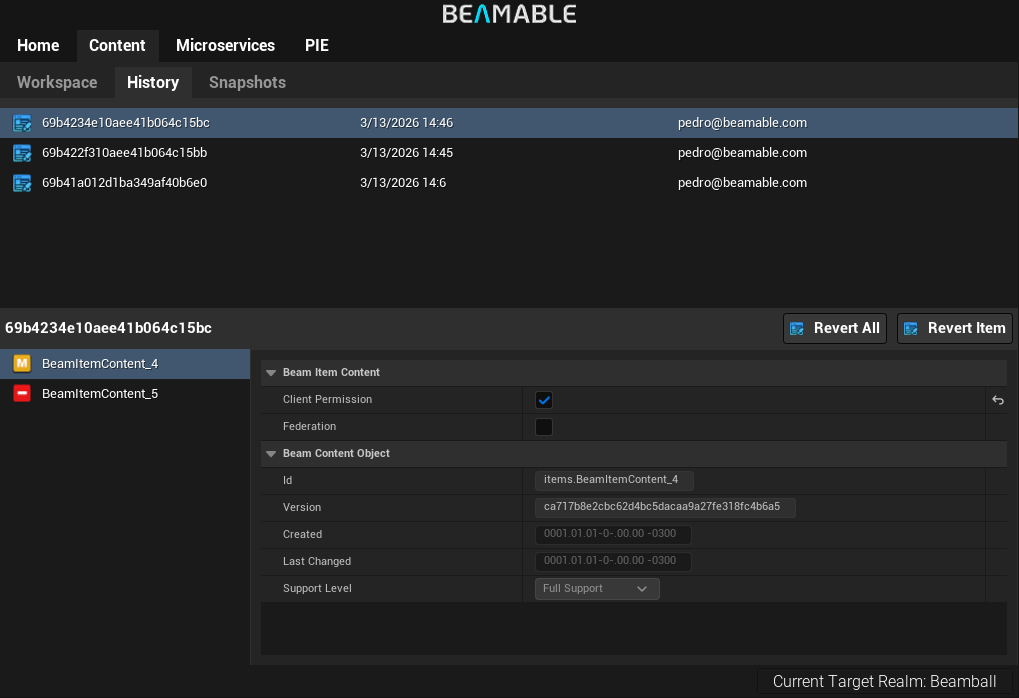Click the manifest icon beside 69b41a012d1ba349af40b6e0
This screenshot has width=1019, height=698.
(22, 183)
